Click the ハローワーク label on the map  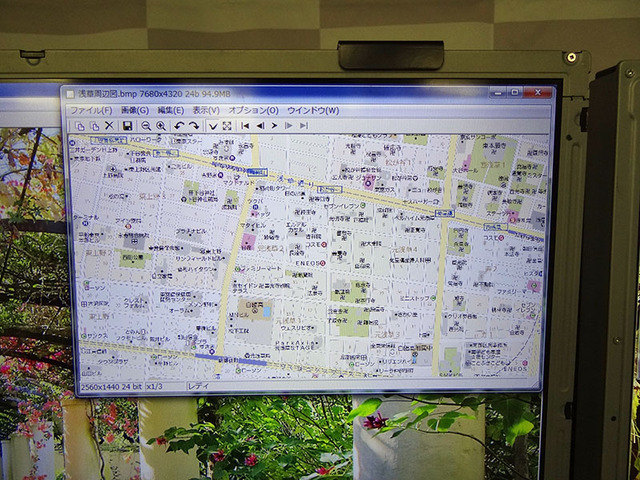pyautogui.click(x=146, y=140)
